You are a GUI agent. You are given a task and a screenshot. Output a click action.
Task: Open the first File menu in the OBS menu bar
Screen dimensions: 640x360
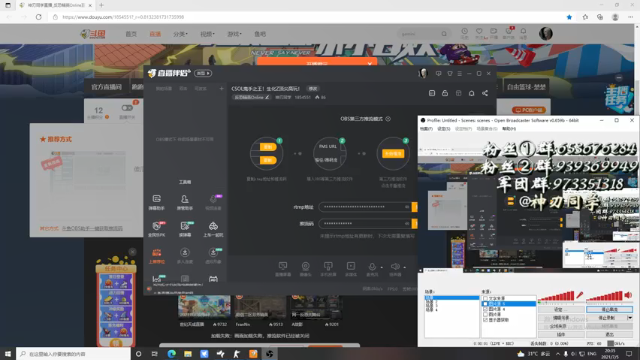tap(426, 129)
